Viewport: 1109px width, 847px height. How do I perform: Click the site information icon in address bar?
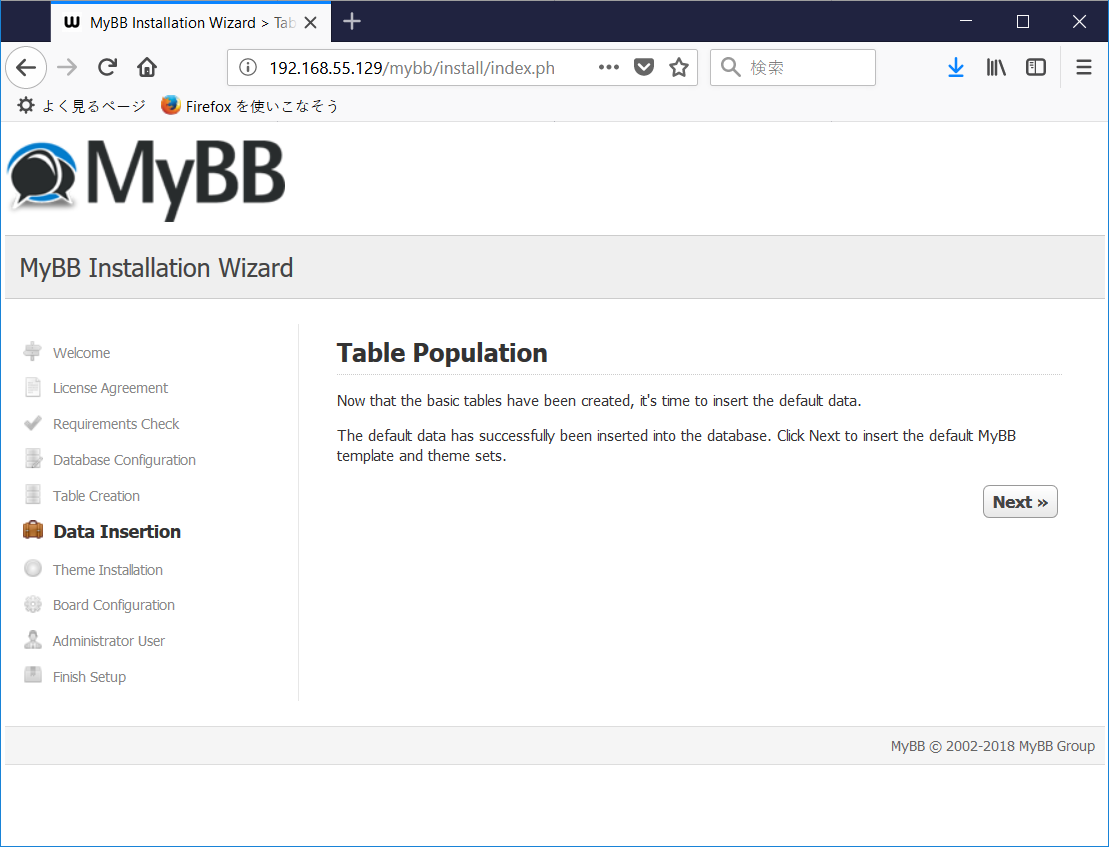pyautogui.click(x=247, y=68)
